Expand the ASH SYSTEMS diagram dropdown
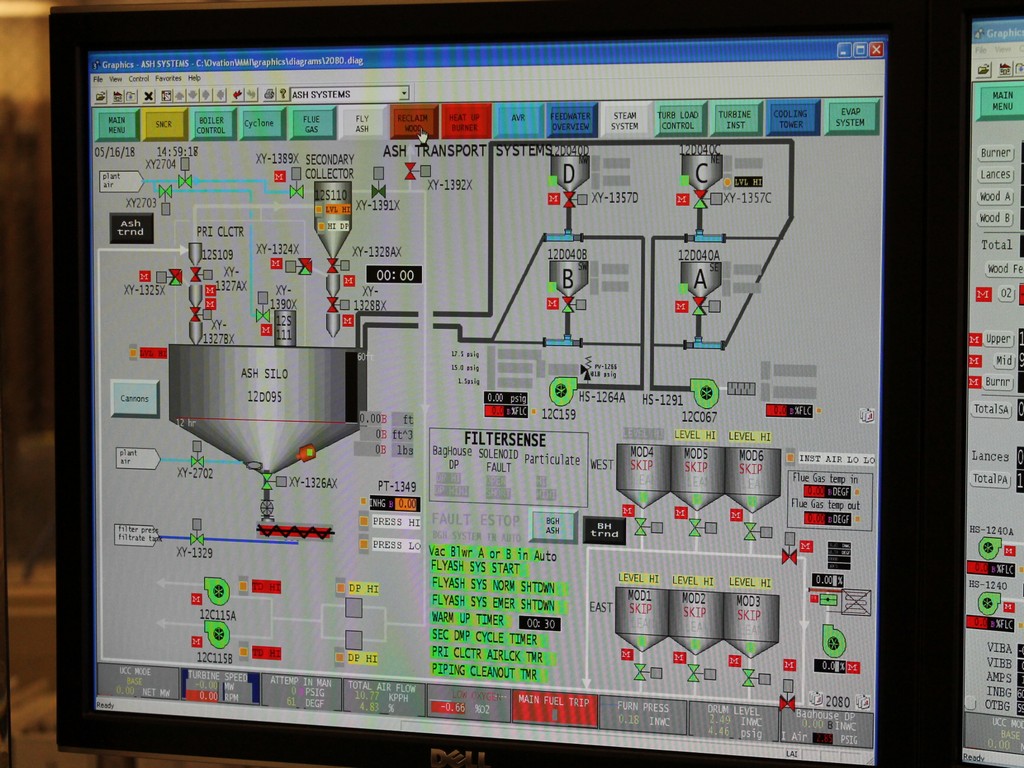 tap(403, 94)
